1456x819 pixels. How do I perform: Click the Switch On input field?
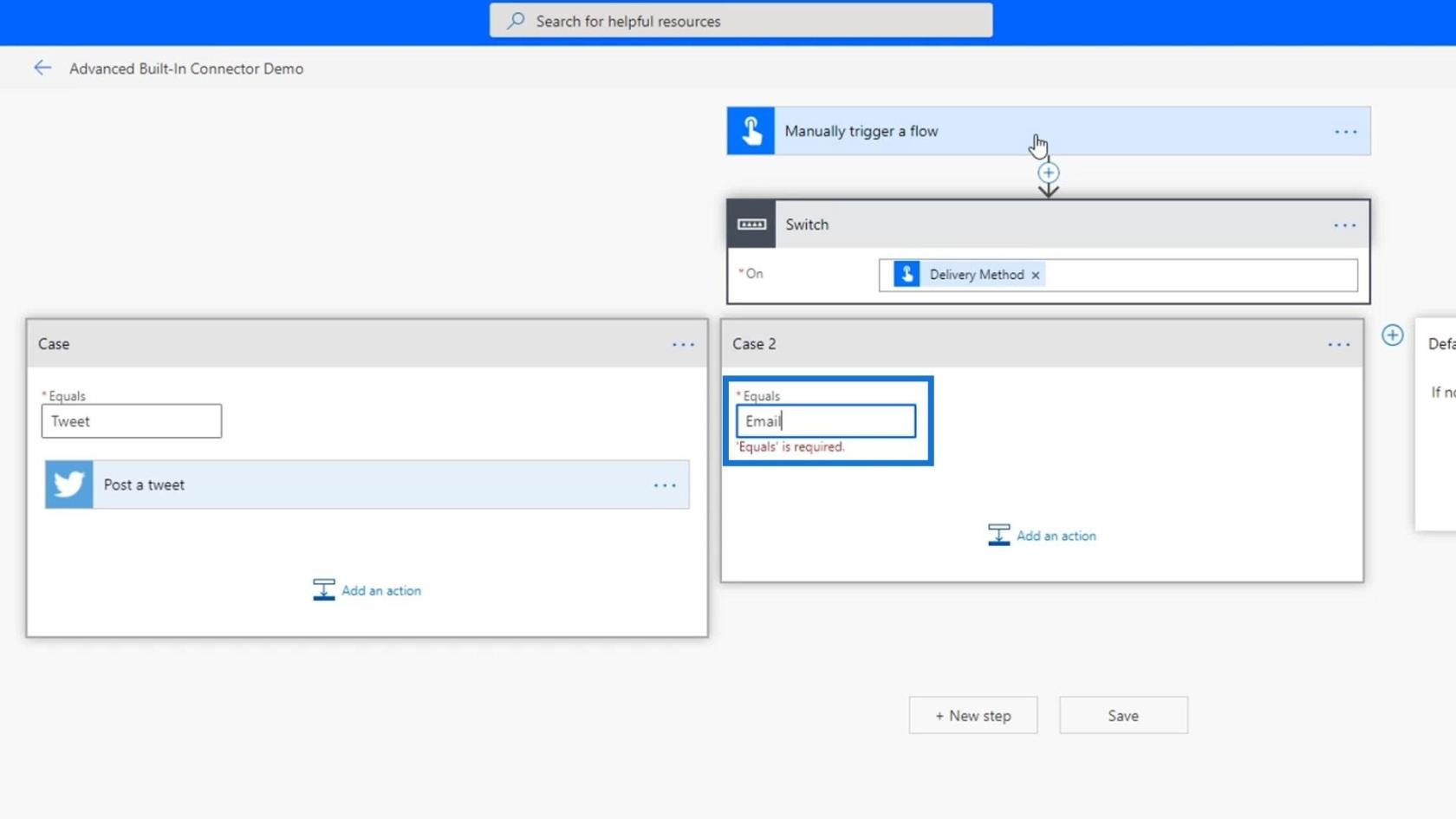(1118, 275)
